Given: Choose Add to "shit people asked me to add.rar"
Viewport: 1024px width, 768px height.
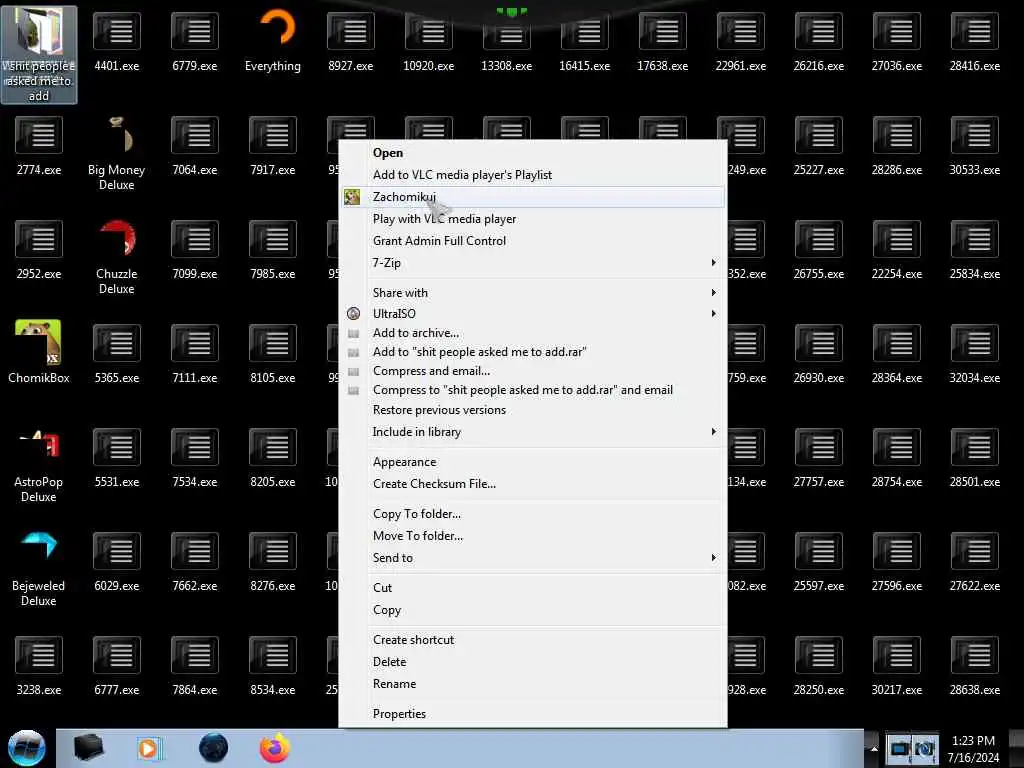Looking at the screenshot, I should [x=533, y=352].
